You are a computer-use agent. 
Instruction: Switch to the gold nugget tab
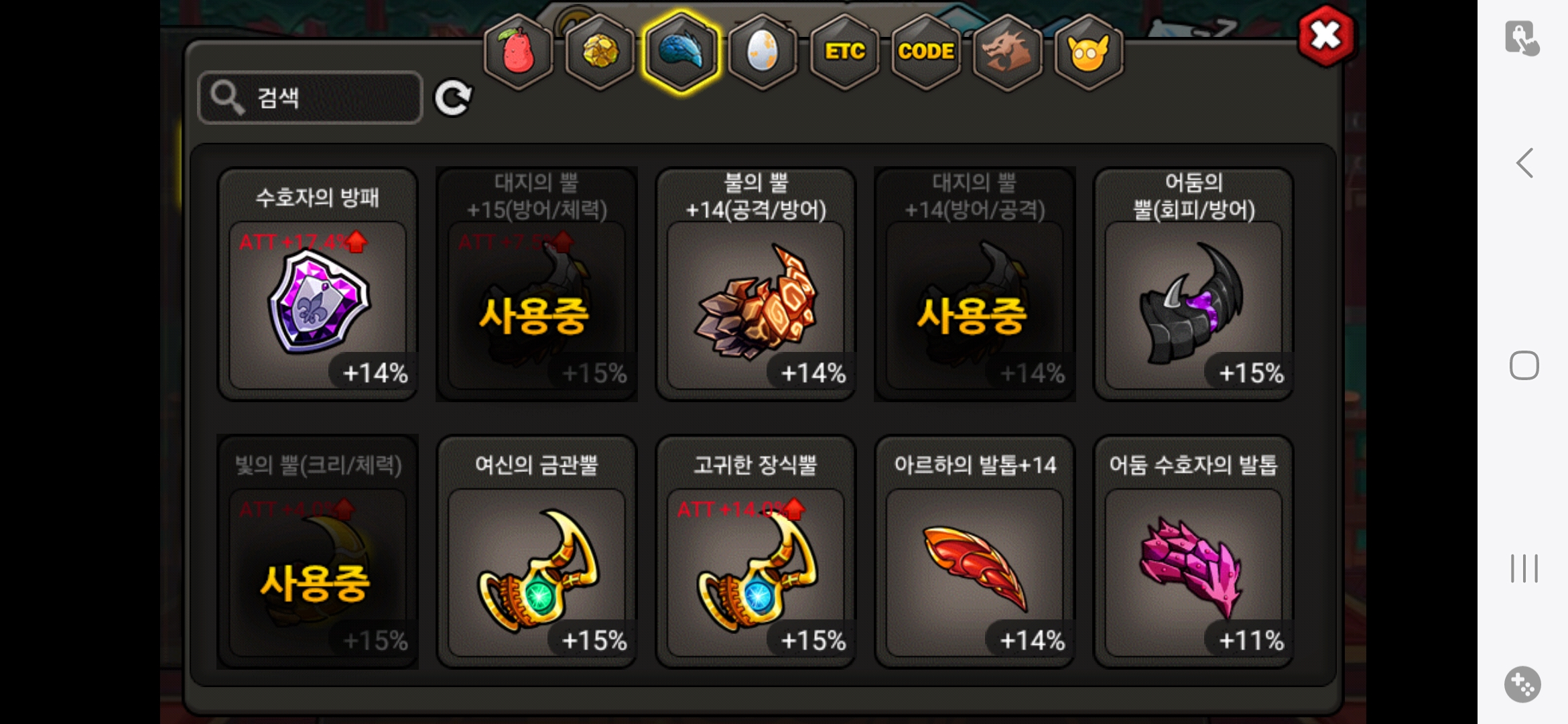click(x=600, y=52)
